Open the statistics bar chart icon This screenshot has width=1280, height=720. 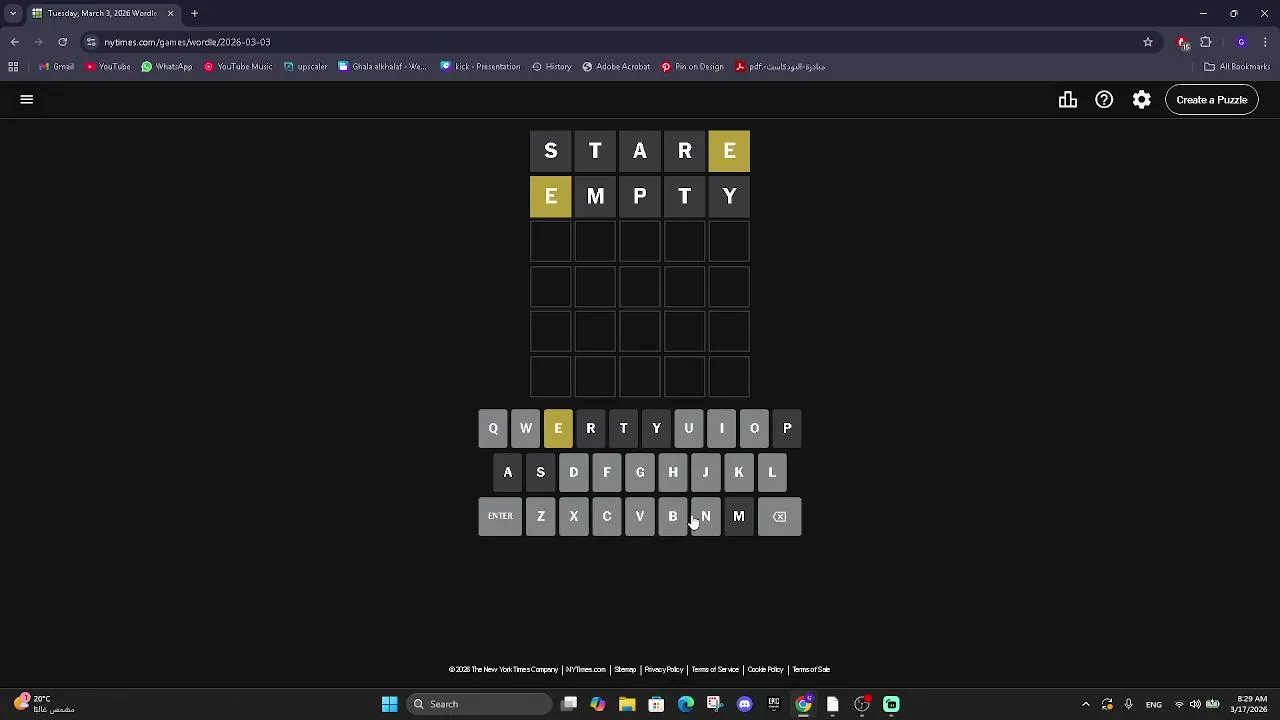point(1068,100)
